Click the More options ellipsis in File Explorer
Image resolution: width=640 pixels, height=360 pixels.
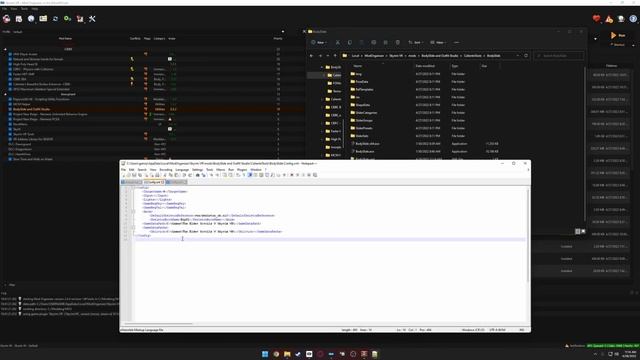(x=456, y=42)
